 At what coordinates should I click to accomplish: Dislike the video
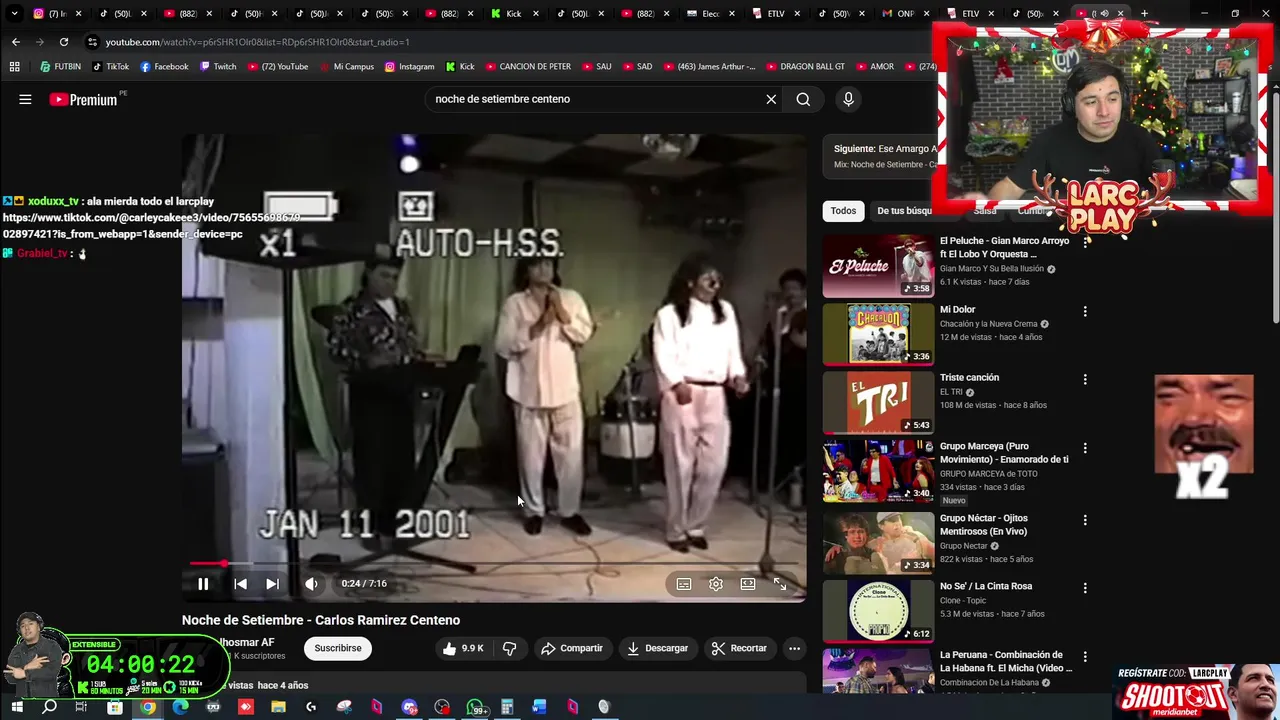[509, 648]
